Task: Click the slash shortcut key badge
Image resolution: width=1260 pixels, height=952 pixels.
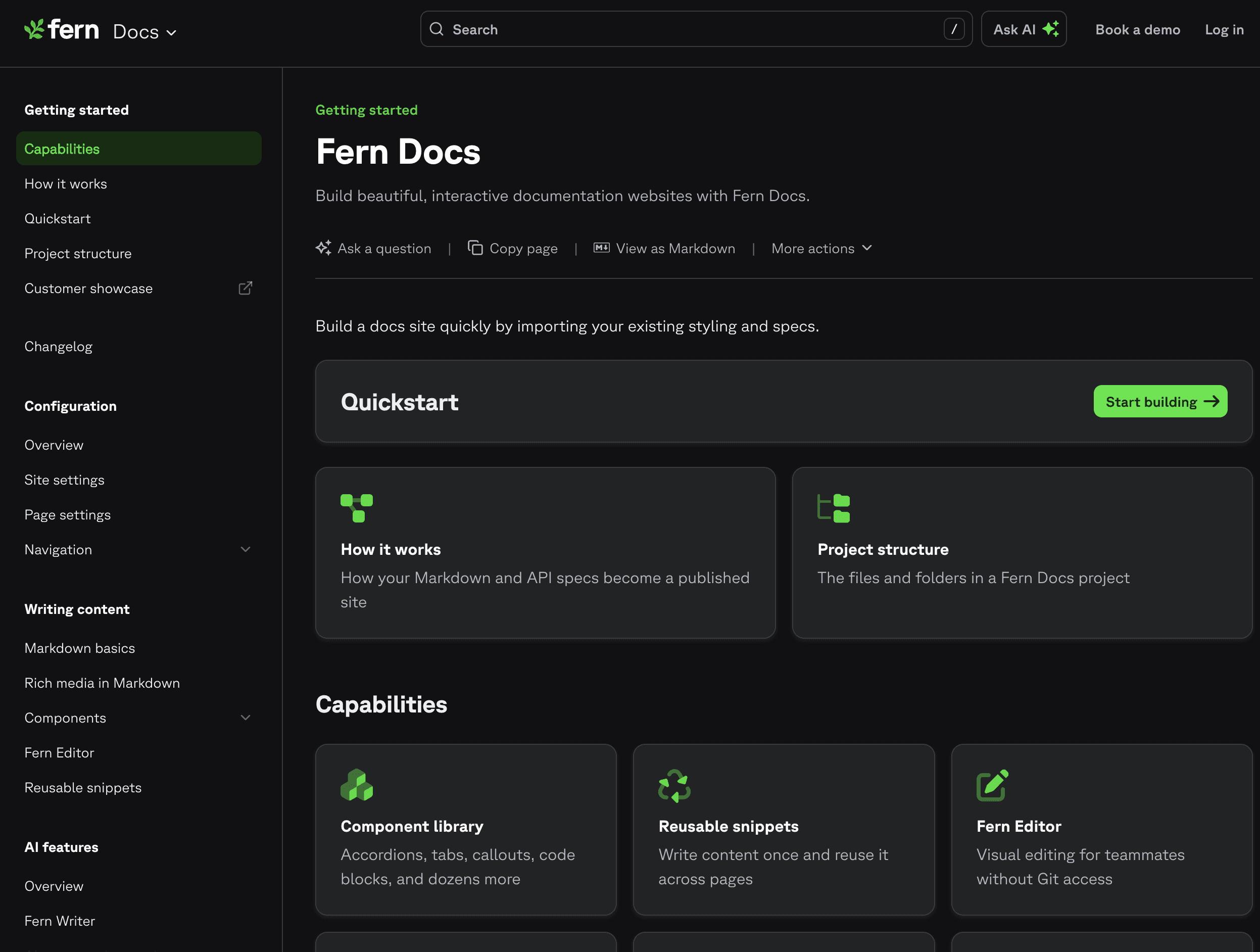Action: (953, 29)
